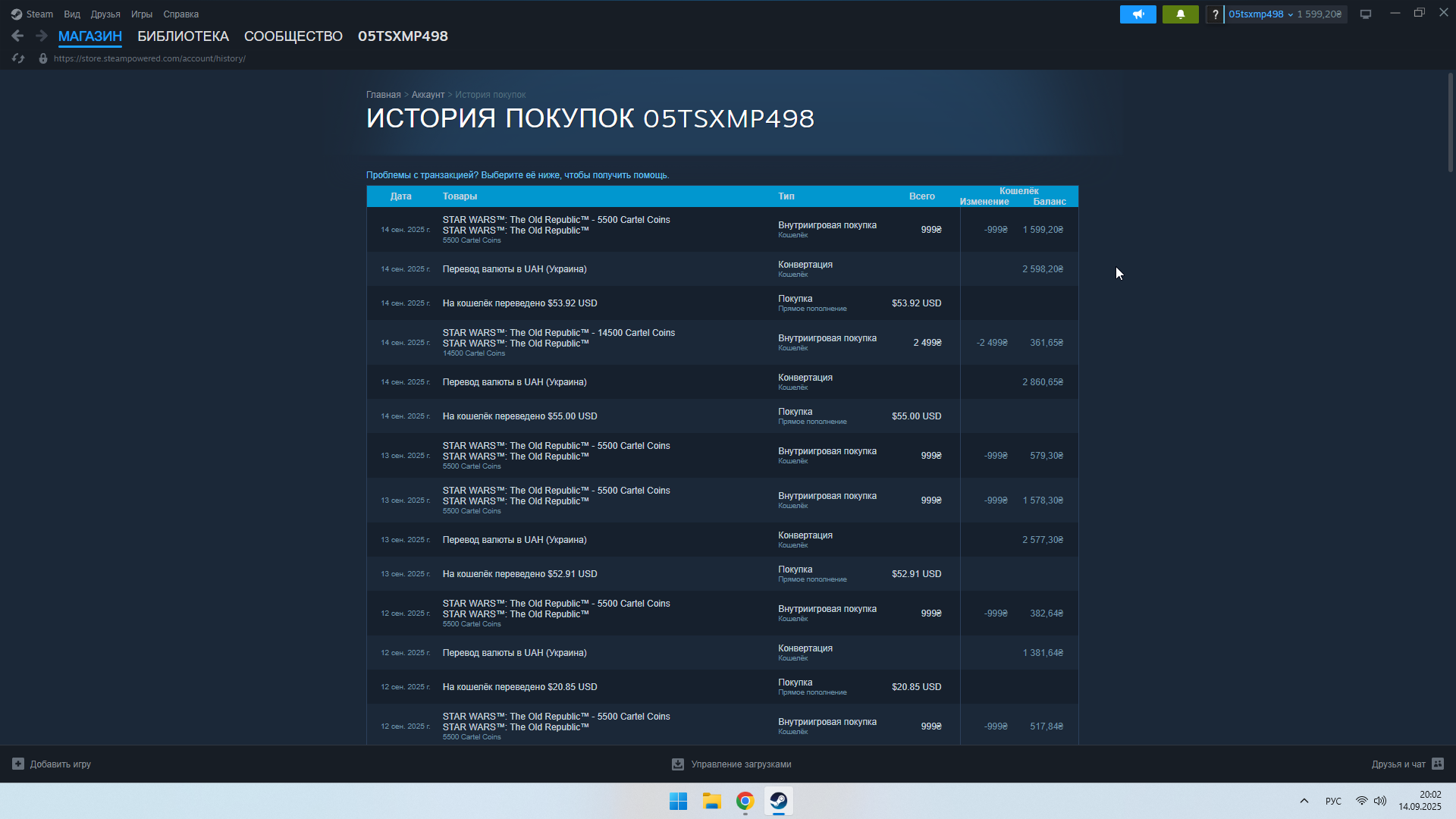Select the $53.92 USD wallet transfer row

tap(722, 303)
